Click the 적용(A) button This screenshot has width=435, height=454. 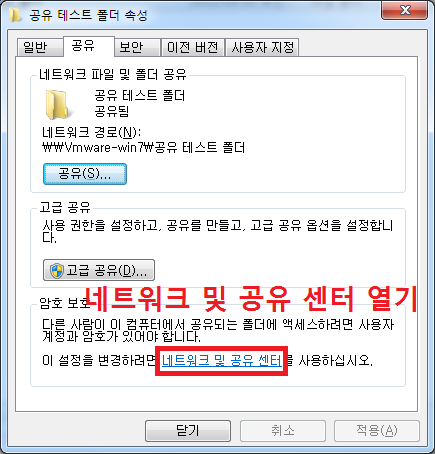[x=377, y=431]
